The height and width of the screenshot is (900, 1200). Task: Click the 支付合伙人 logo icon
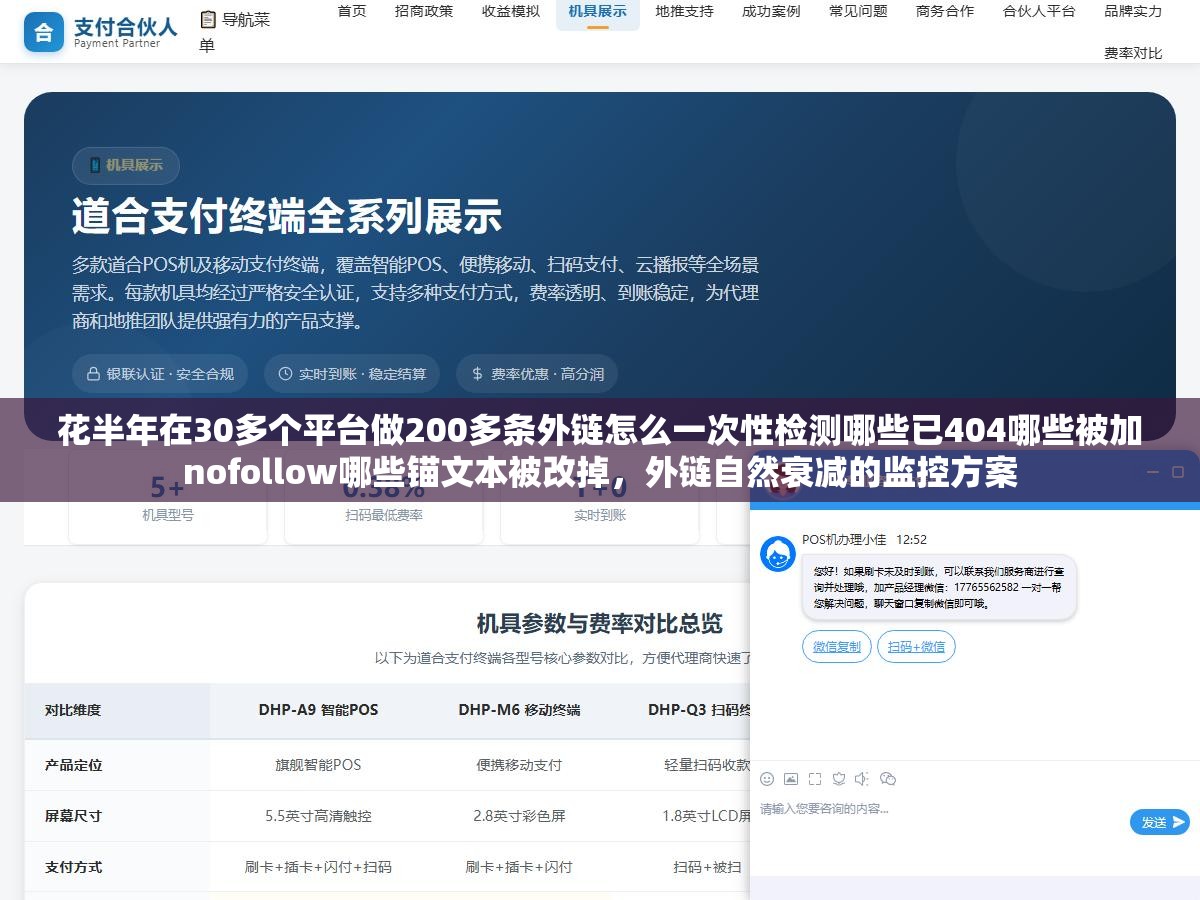[44, 32]
